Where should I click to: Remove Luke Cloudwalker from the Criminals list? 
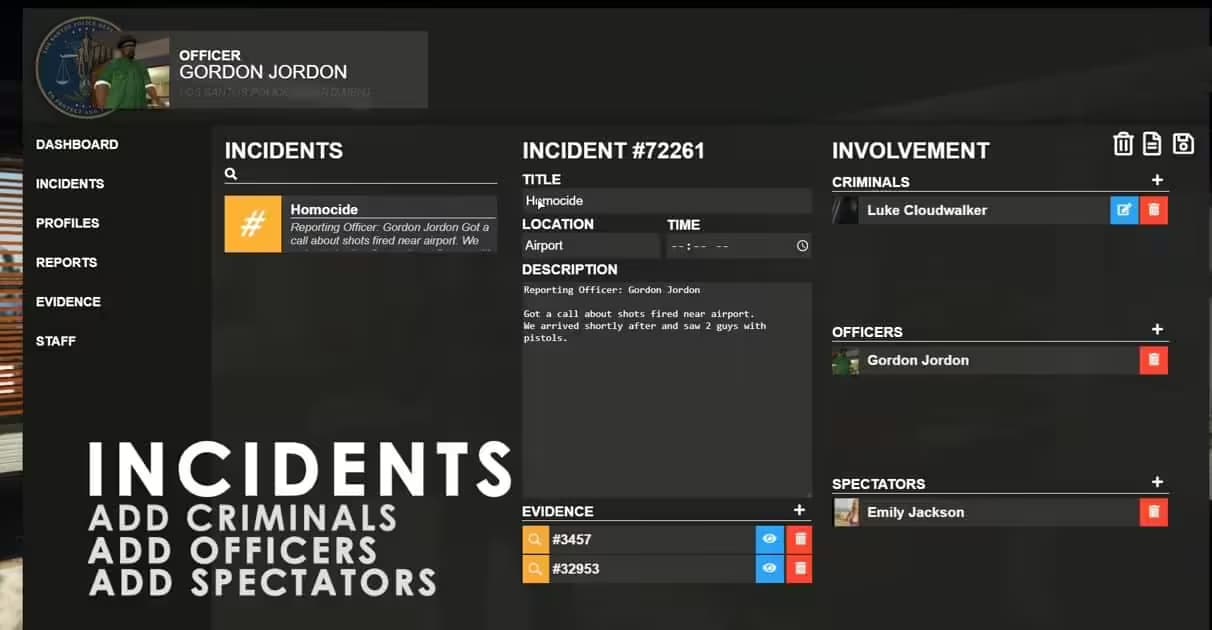(x=1153, y=210)
